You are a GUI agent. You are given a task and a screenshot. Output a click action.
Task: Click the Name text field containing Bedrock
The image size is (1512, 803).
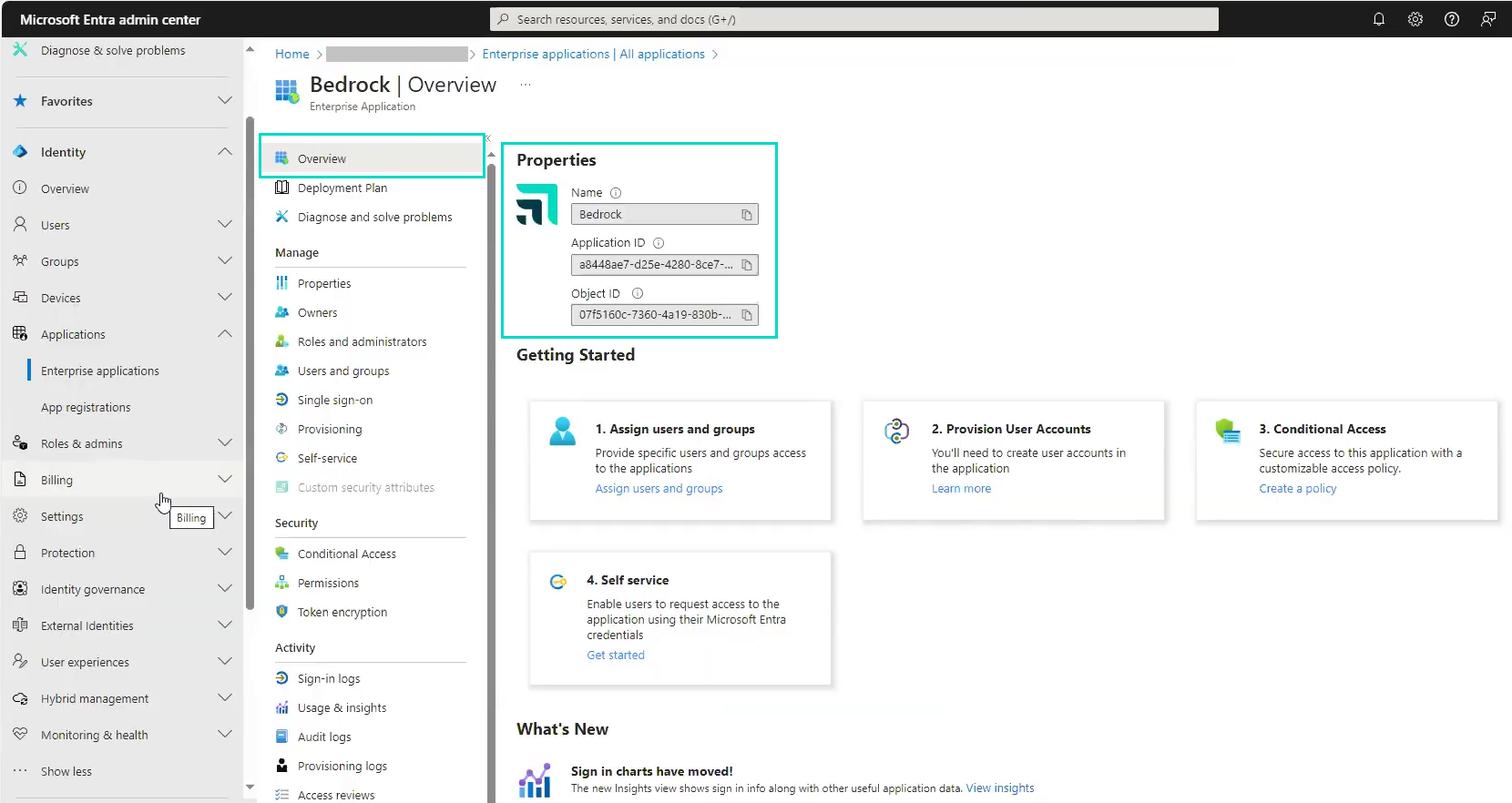pyautogui.click(x=665, y=215)
